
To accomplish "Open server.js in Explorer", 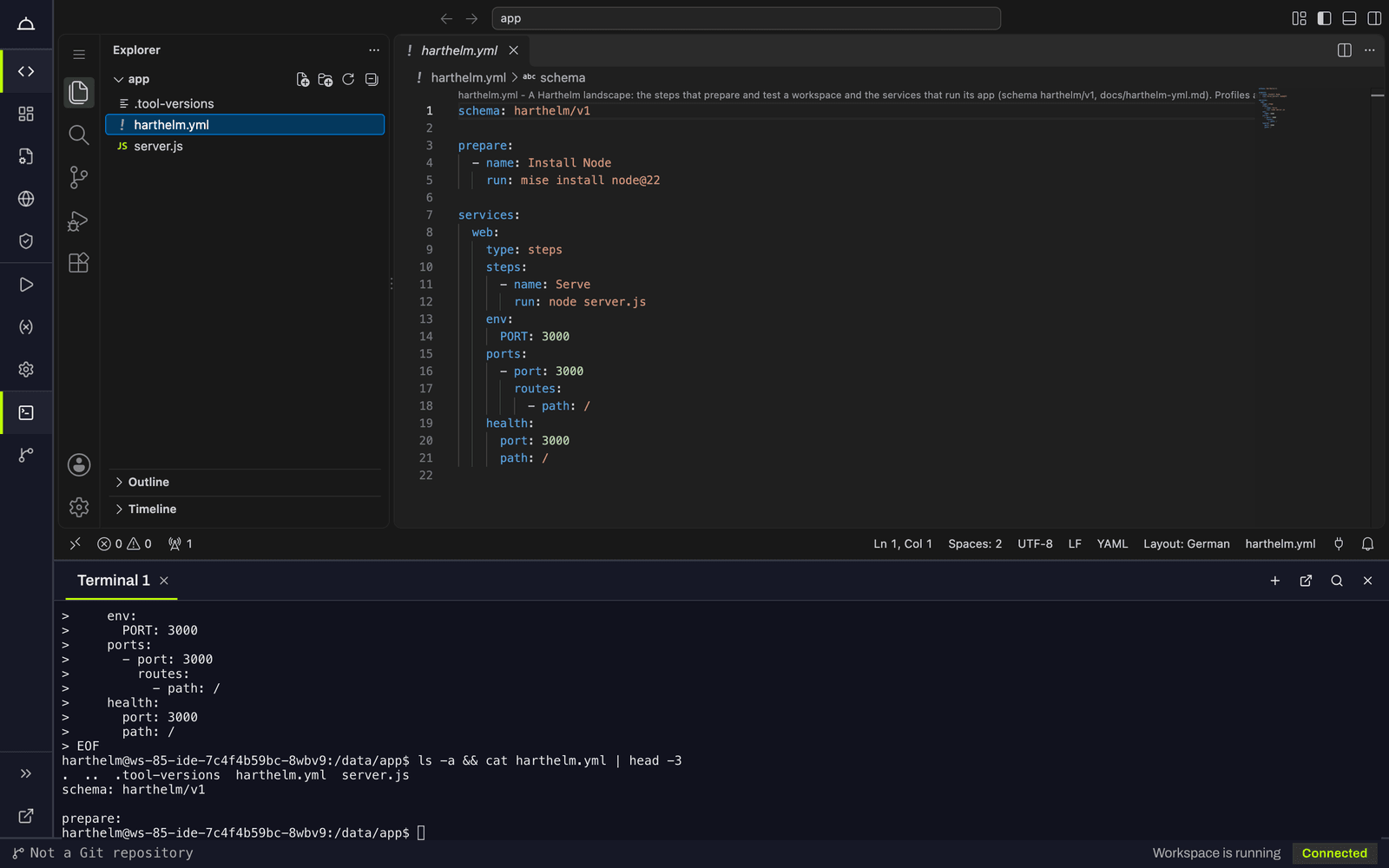I will [245, 146].
